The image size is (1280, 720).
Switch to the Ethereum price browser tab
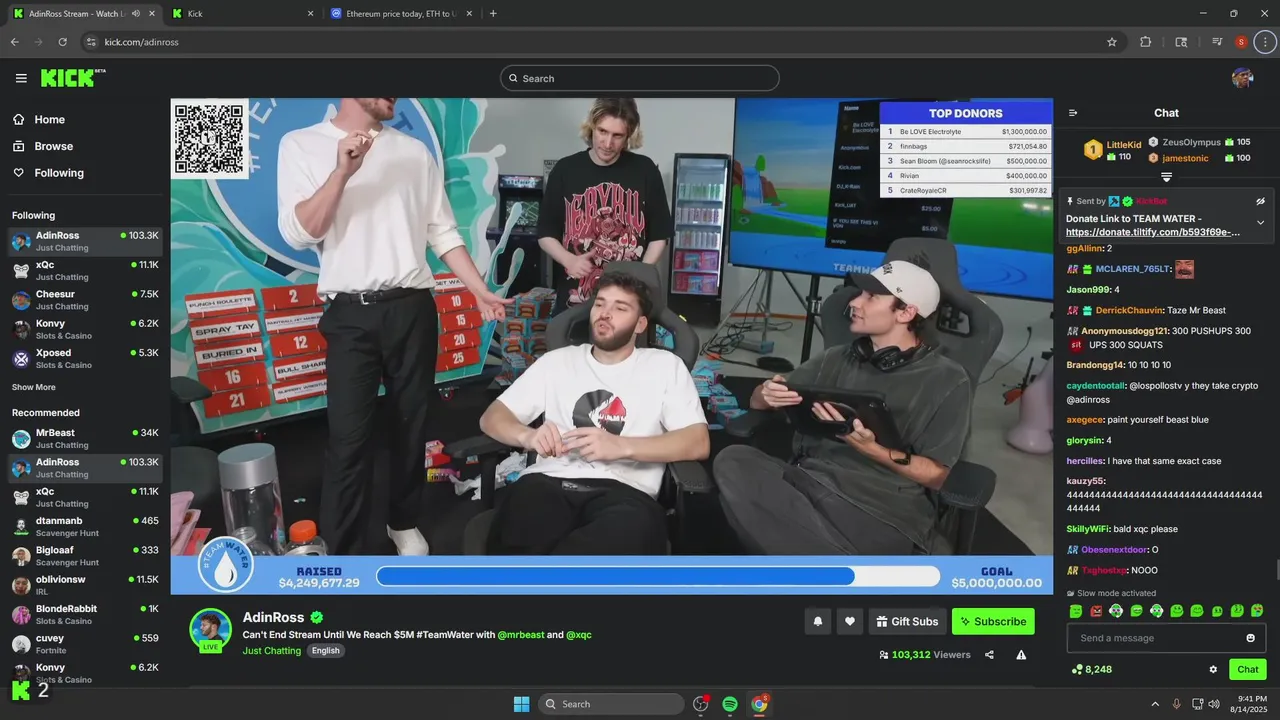click(402, 14)
